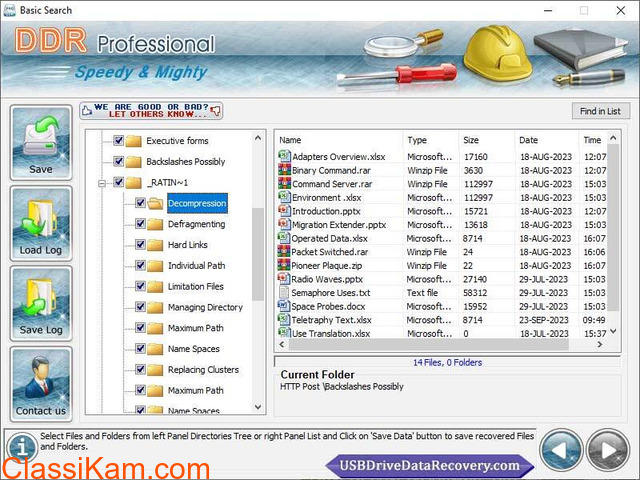Click the folder icon of Hard Links
Screen dimensions: 640x480
point(155,245)
